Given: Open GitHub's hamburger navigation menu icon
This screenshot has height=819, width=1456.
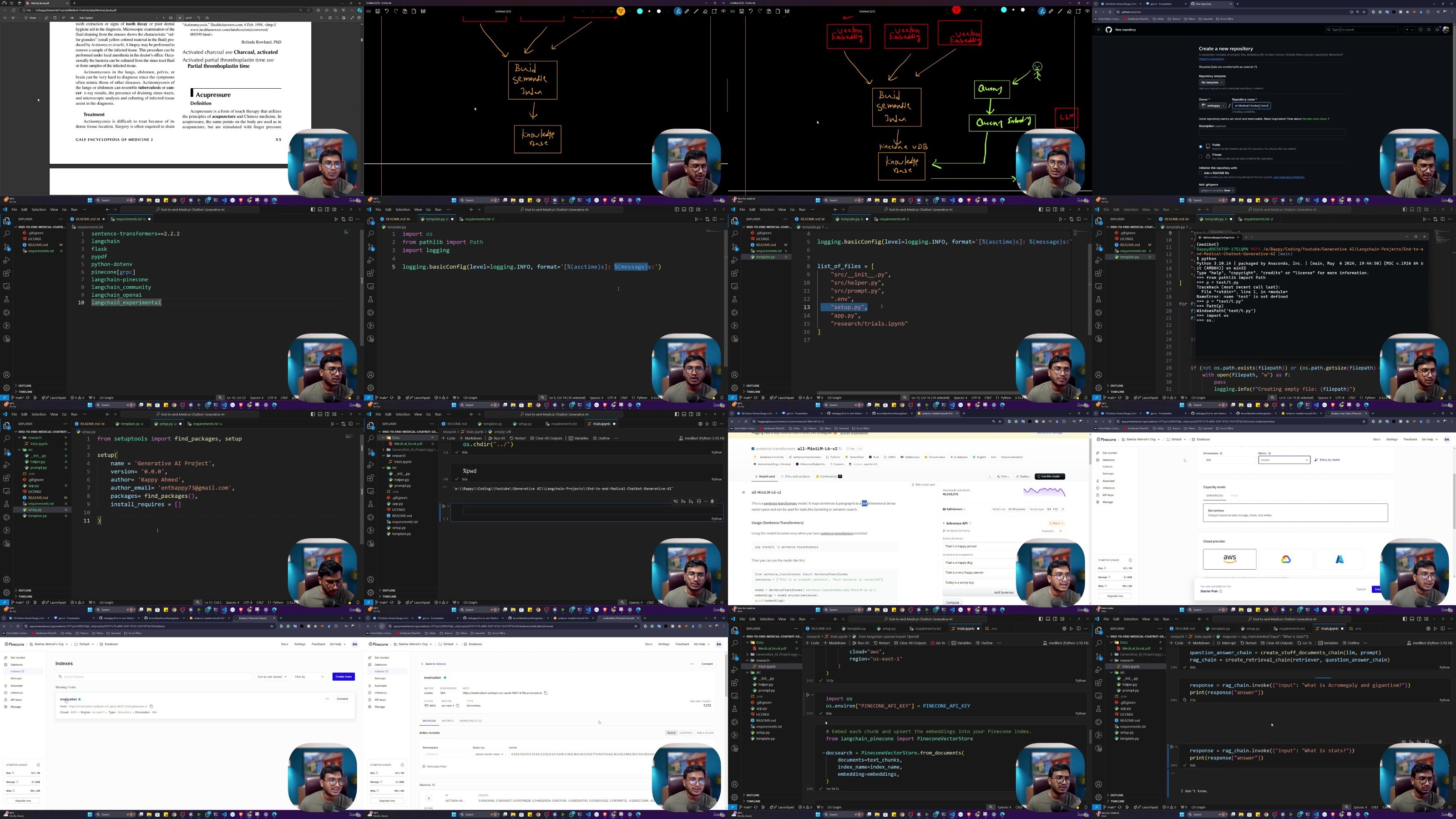Looking at the screenshot, I should coord(1098,30).
